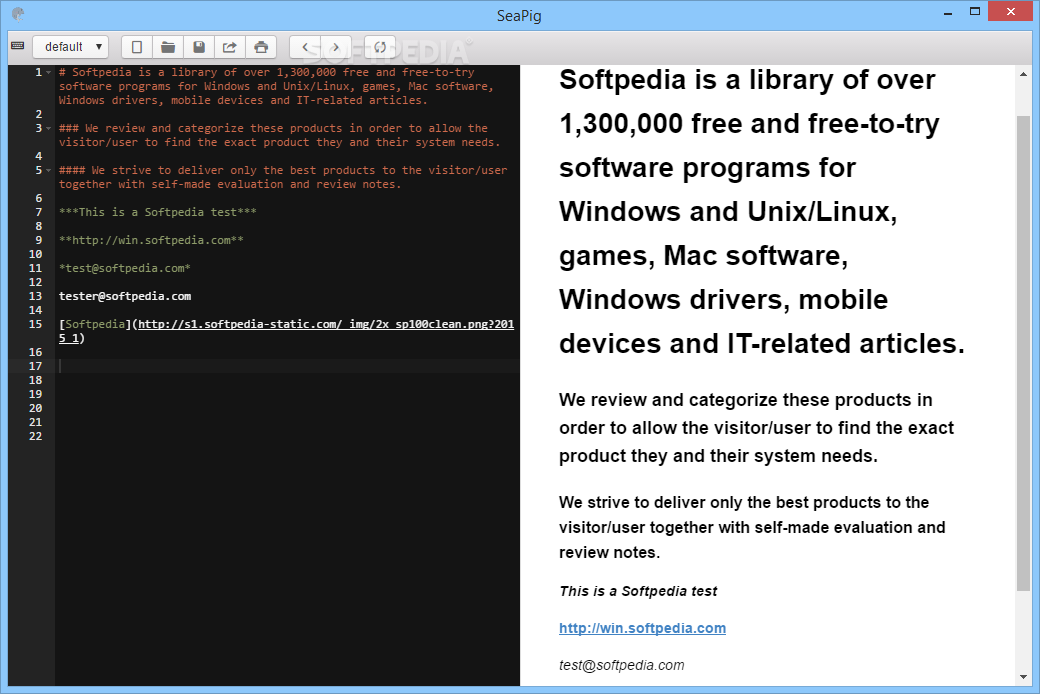Save the document with the floppy icon
Screen dimensions: 1040x694
click(x=199, y=47)
